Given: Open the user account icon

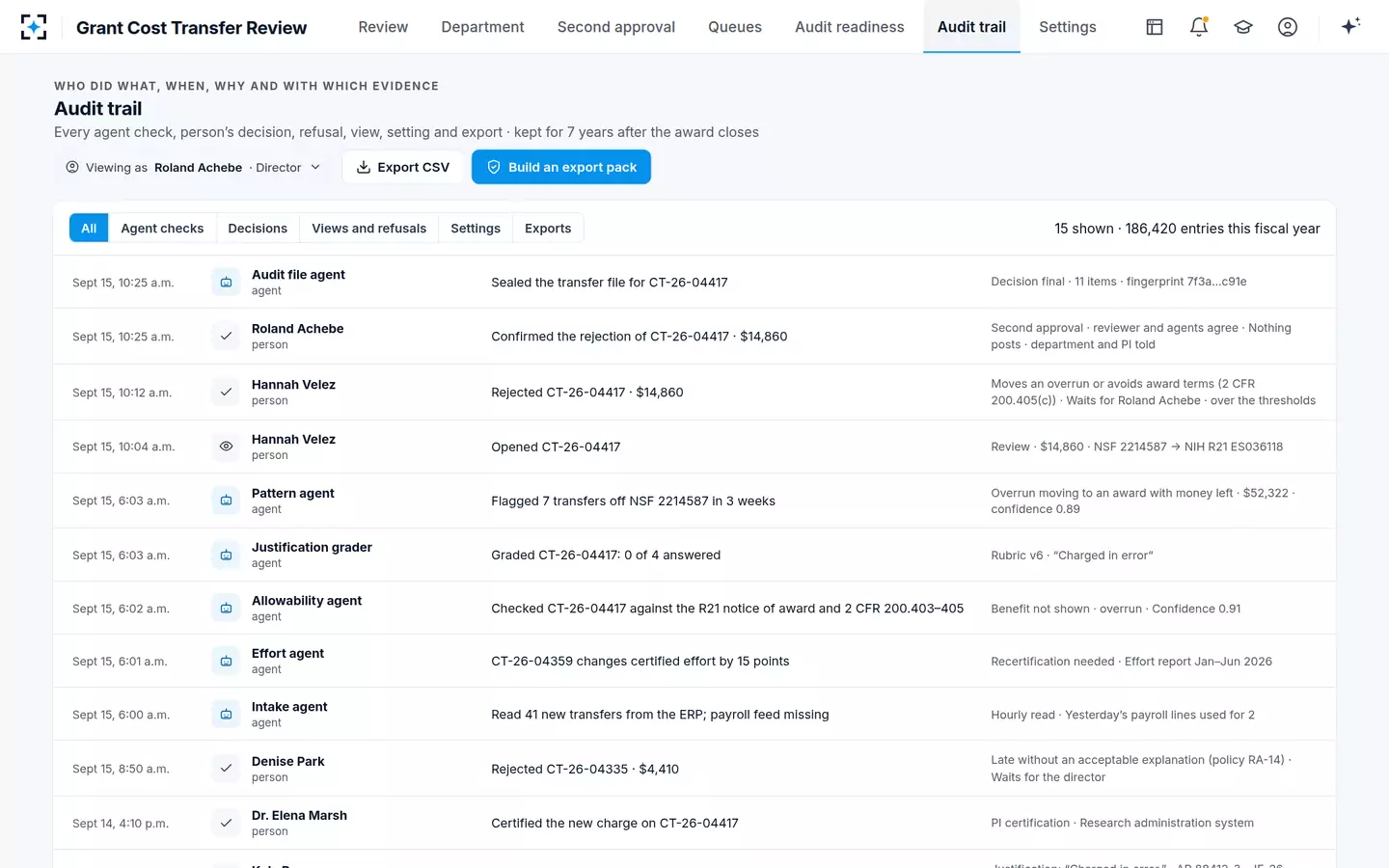Looking at the screenshot, I should (x=1288, y=27).
